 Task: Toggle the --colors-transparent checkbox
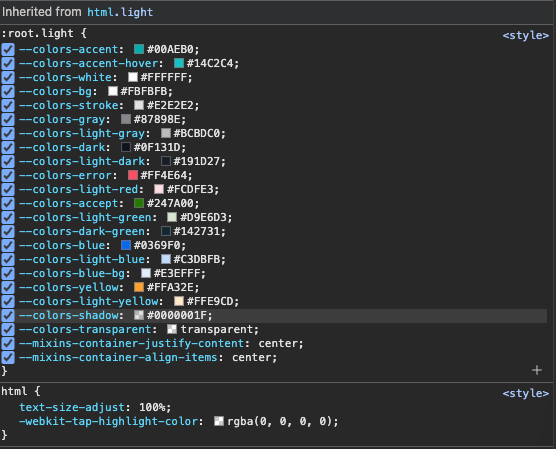pyautogui.click(x=8, y=329)
